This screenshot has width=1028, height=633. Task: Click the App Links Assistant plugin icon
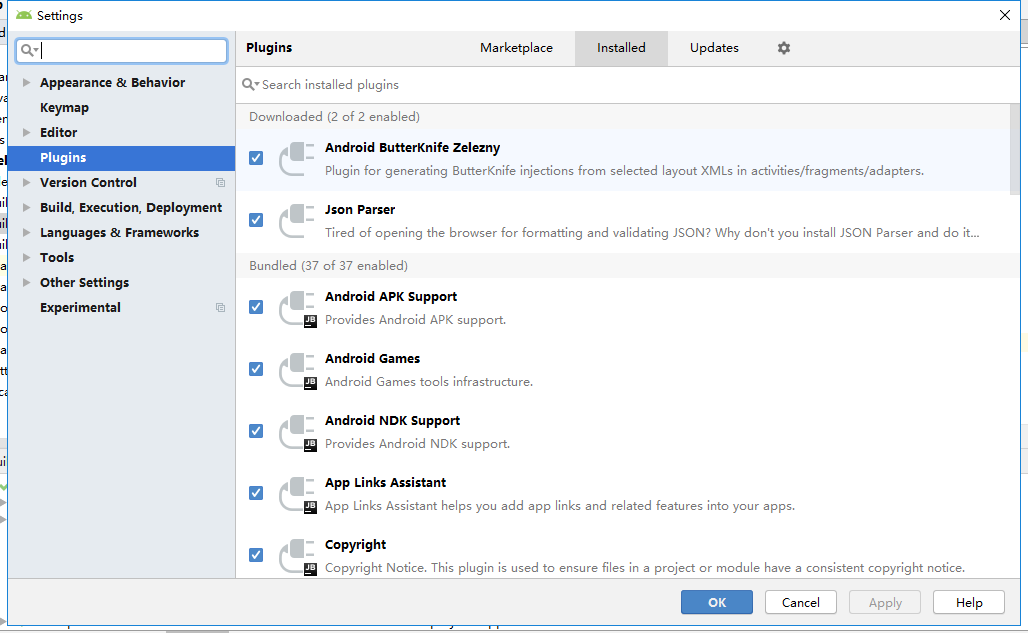tap(298, 495)
